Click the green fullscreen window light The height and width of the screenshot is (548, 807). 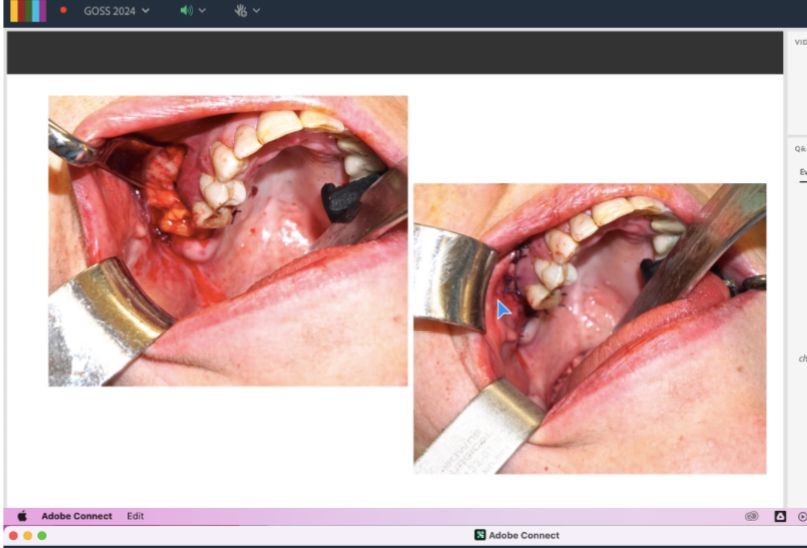coord(42,536)
